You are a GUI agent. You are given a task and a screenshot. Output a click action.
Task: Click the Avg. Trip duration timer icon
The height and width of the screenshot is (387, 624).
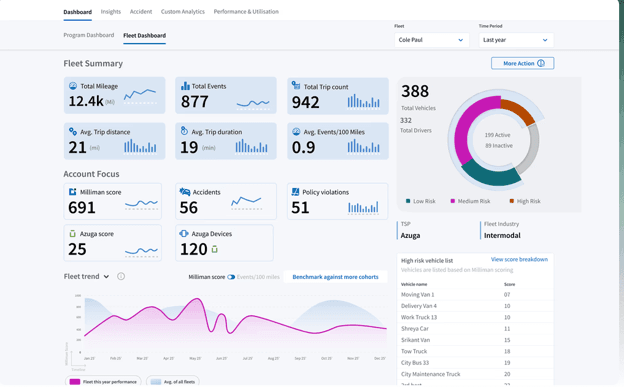(184, 131)
